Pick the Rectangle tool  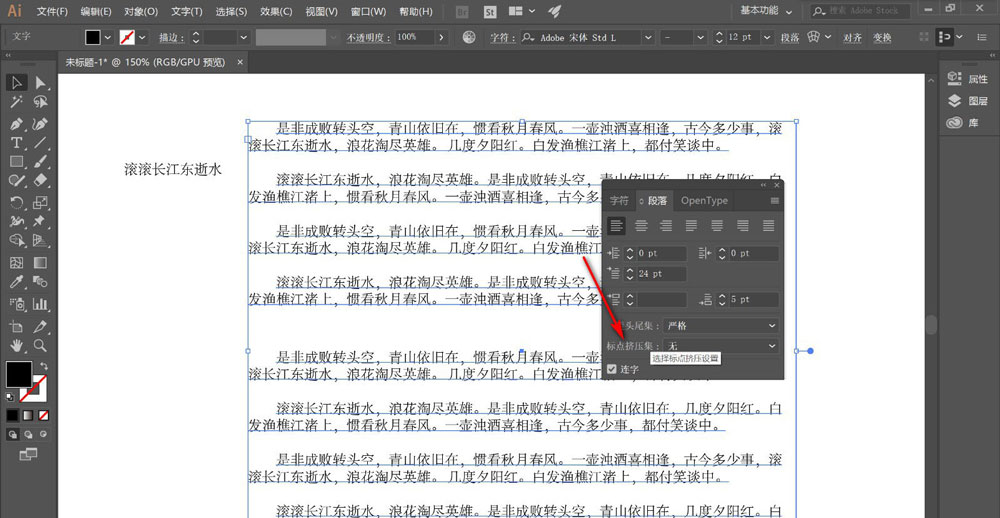pyautogui.click(x=17, y=162)
